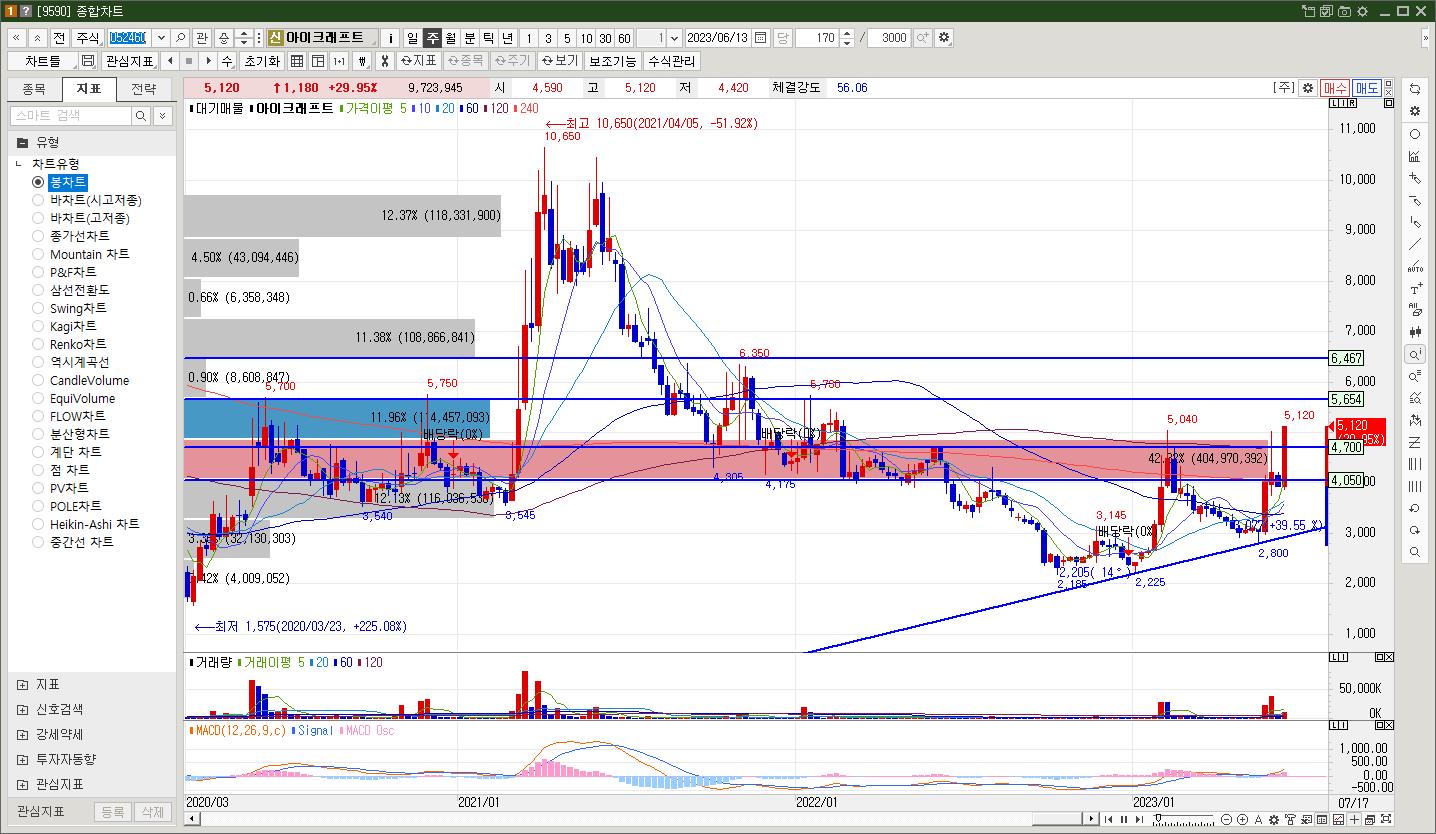Select the P&F차트 radio option
The width and height of the screenshot is (1436, 834).
coord(38,272)
